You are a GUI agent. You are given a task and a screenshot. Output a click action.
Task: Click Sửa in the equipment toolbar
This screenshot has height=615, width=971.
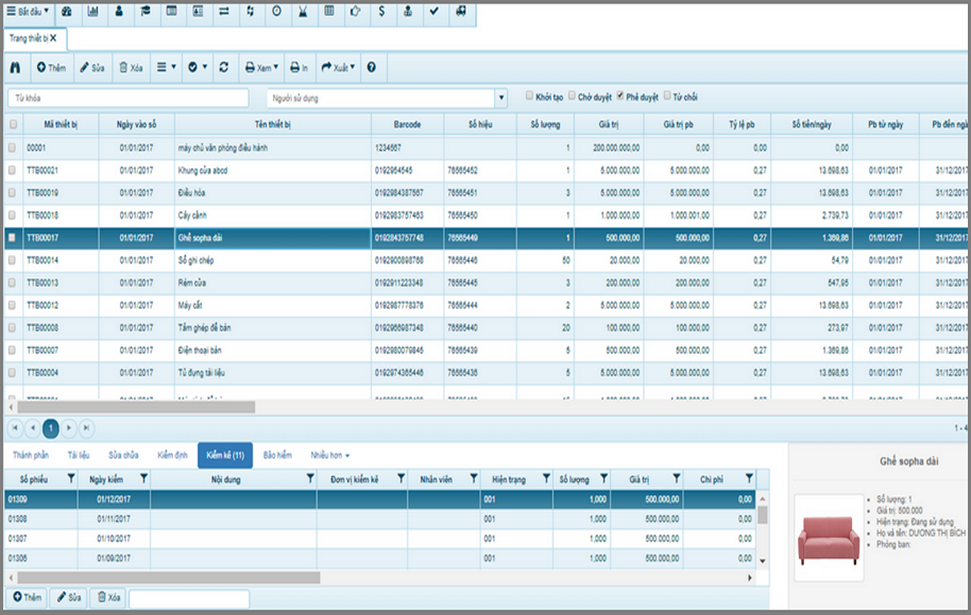tap(92, 68)
